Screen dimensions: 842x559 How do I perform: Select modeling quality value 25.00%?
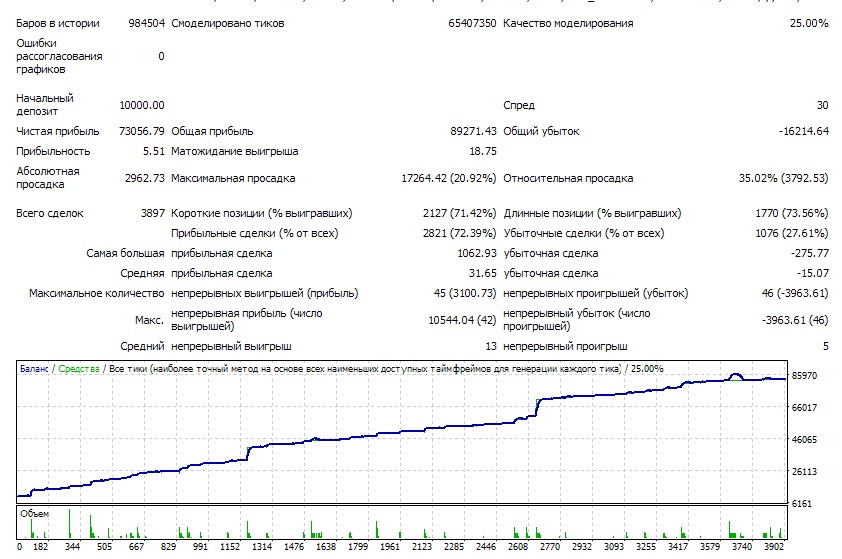click(809, 23)
